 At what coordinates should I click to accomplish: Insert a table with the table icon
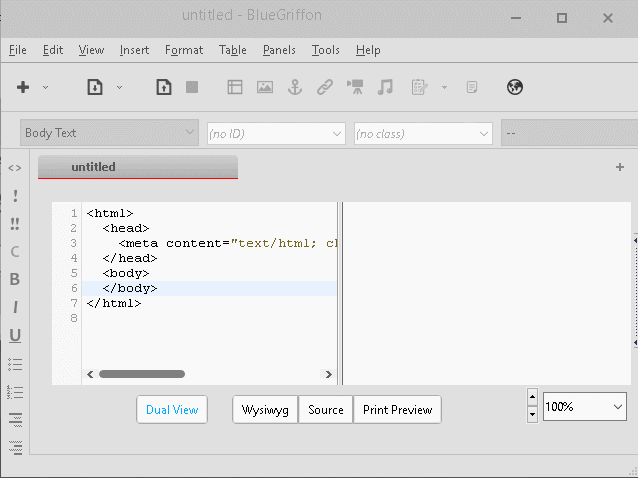(x=235, y=87)
